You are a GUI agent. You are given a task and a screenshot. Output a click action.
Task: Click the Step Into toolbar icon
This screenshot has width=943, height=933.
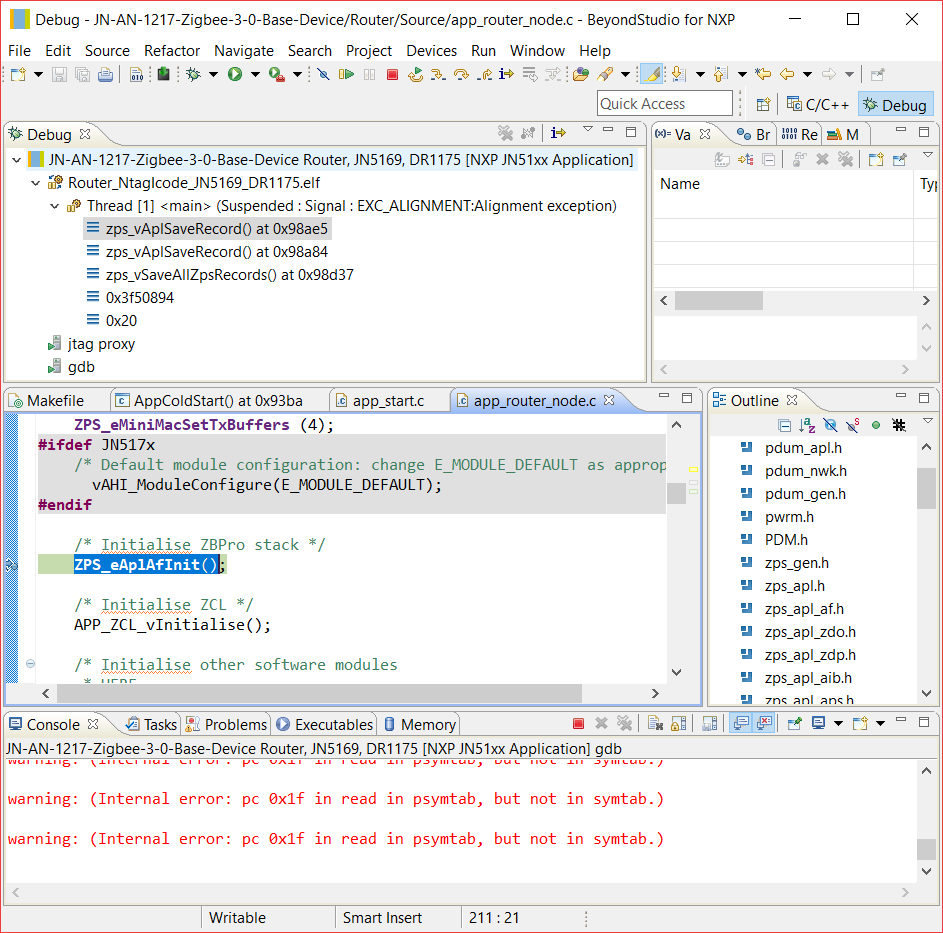pos(438,75)
